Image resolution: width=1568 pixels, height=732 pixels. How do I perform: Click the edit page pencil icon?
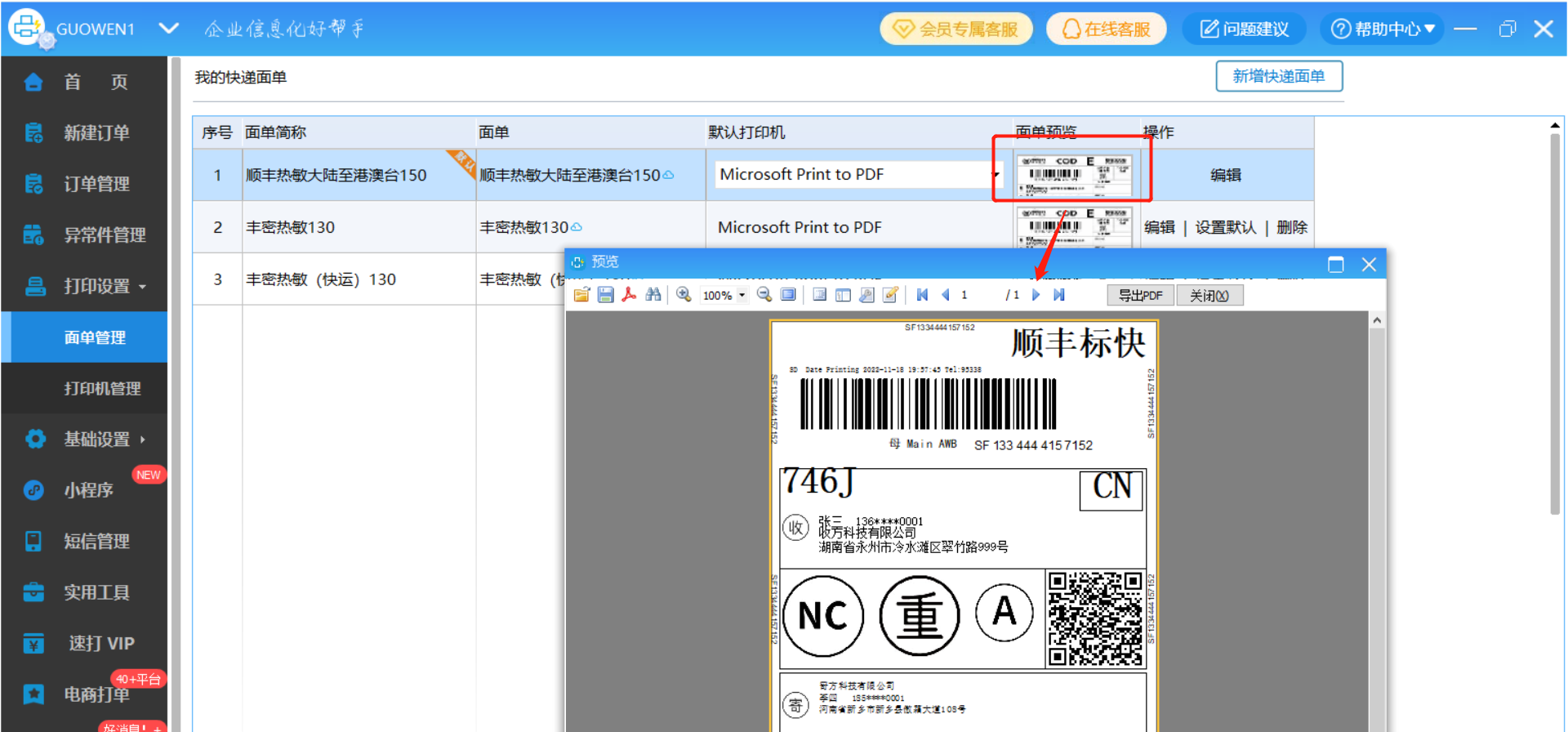coord(890,295)
